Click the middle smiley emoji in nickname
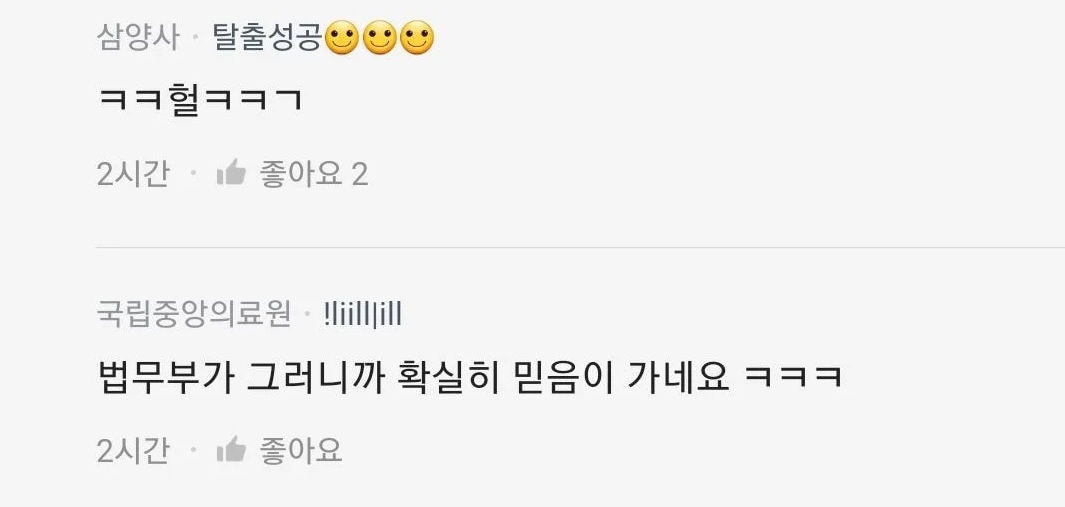Viewport: 1065px width, 507px height. point(379,39)
